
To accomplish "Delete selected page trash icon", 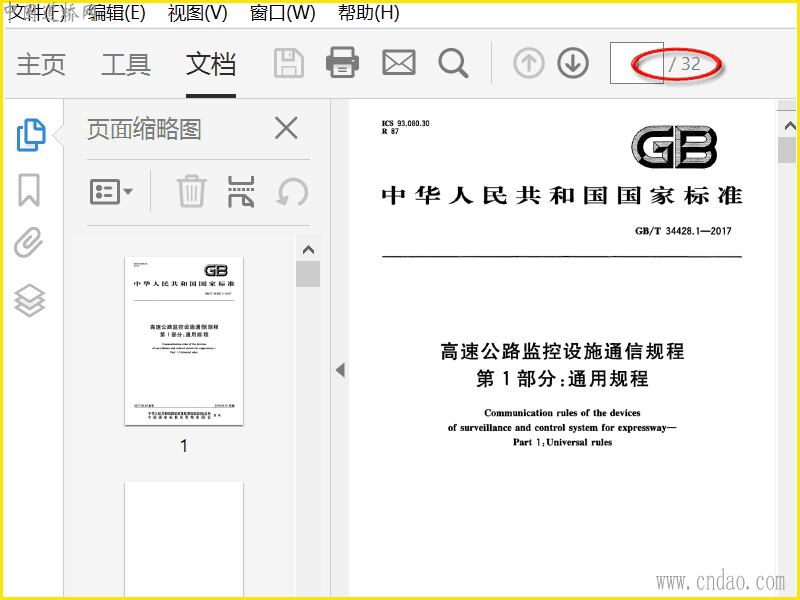I will pos(192,191).
